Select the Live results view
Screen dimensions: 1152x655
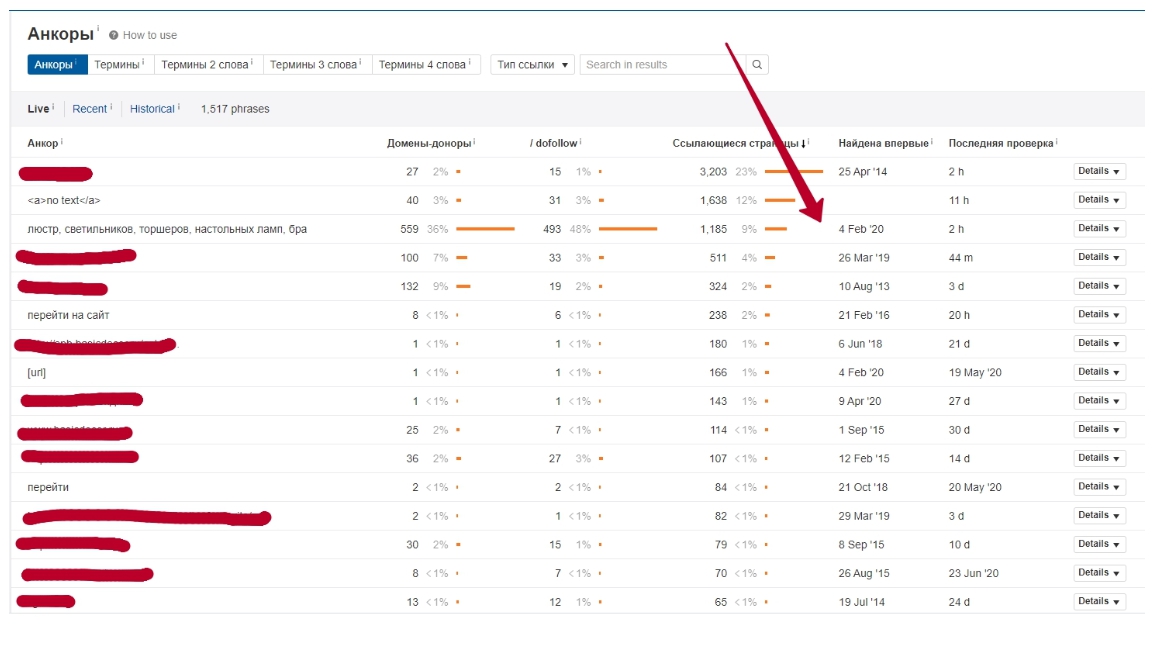coord(38,109)
